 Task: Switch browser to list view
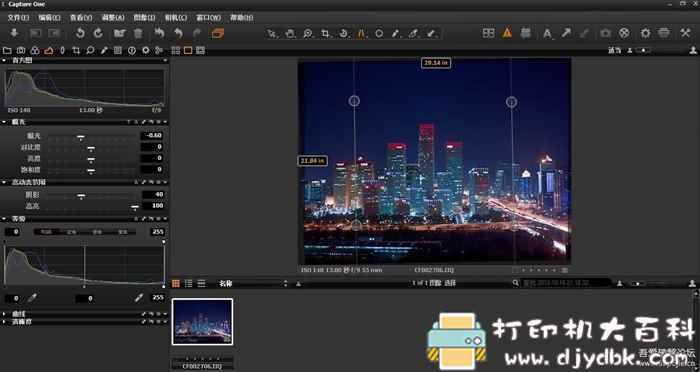[x=188, y=283]
